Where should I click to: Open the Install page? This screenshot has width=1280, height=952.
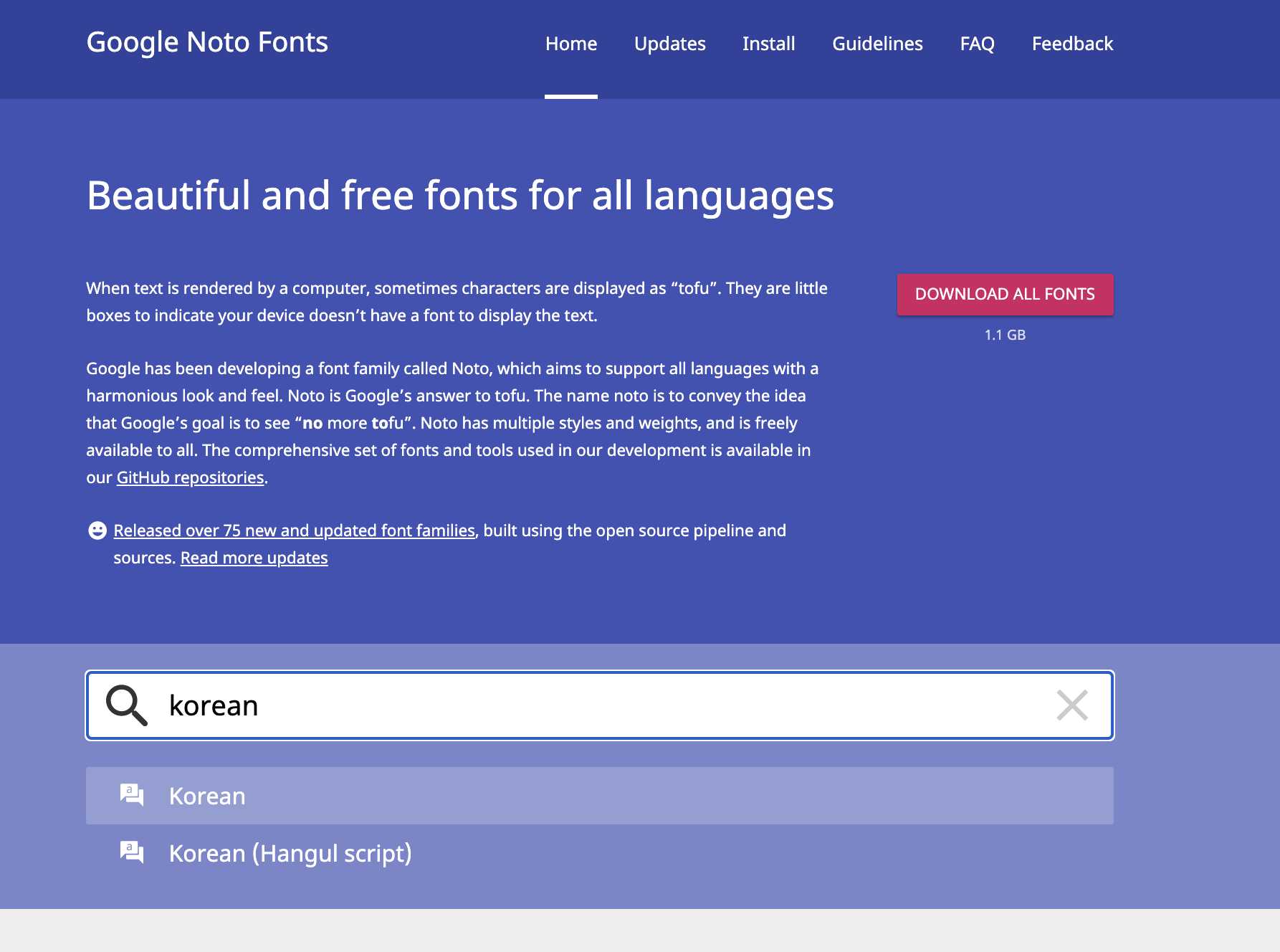click(x=769, y=44)
